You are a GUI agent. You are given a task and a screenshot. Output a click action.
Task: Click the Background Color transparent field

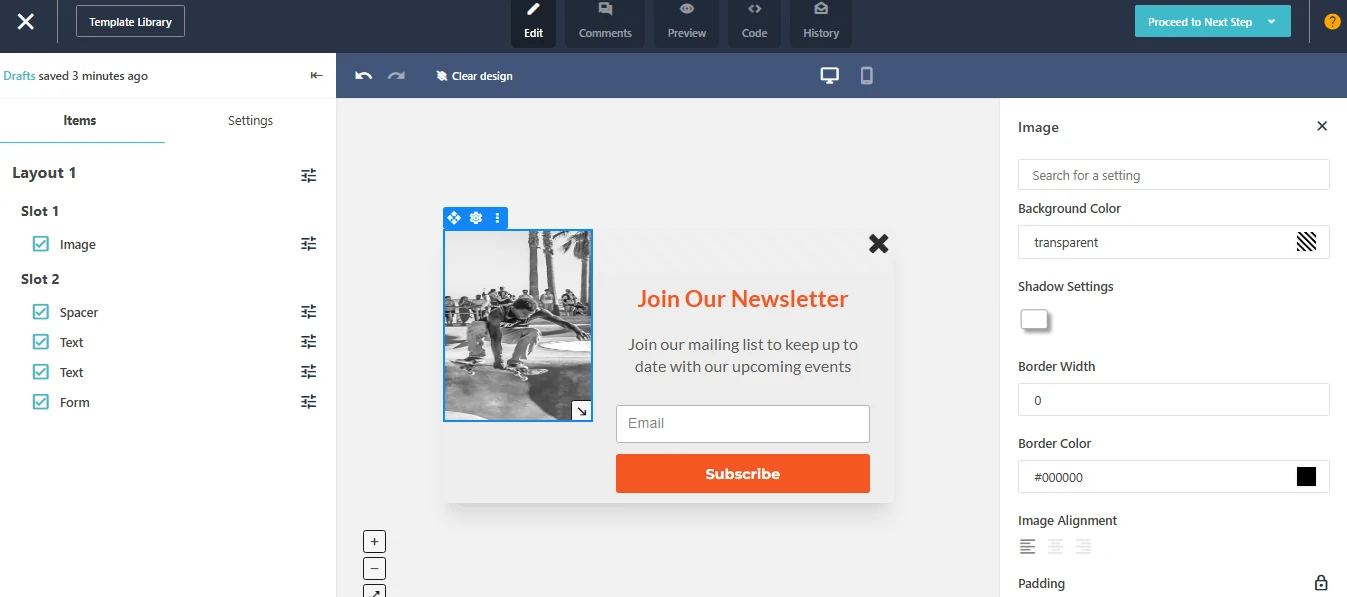pyautogui.click(x=1174, y=242)
